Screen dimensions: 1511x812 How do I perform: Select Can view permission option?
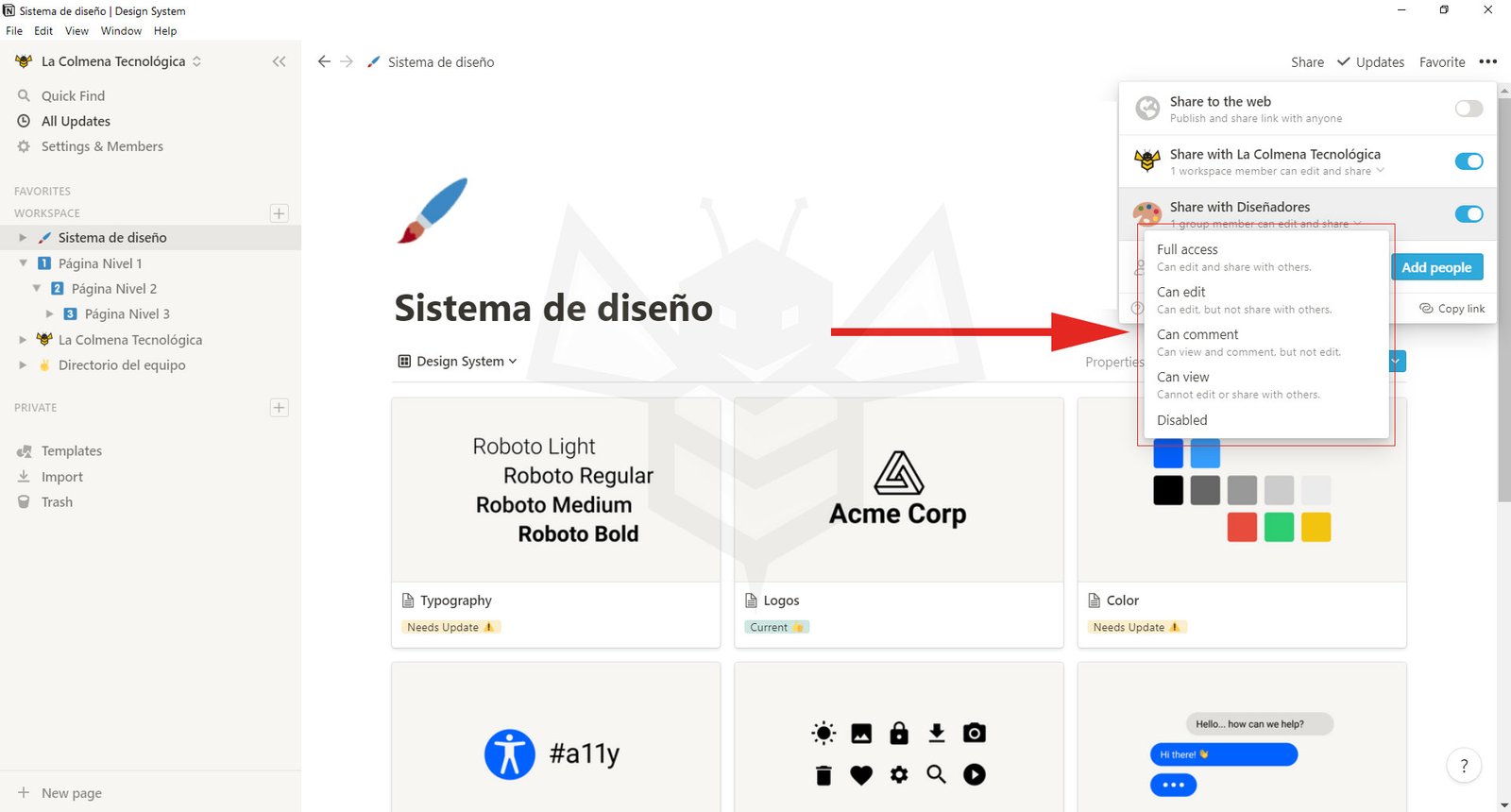(1265, 385)
